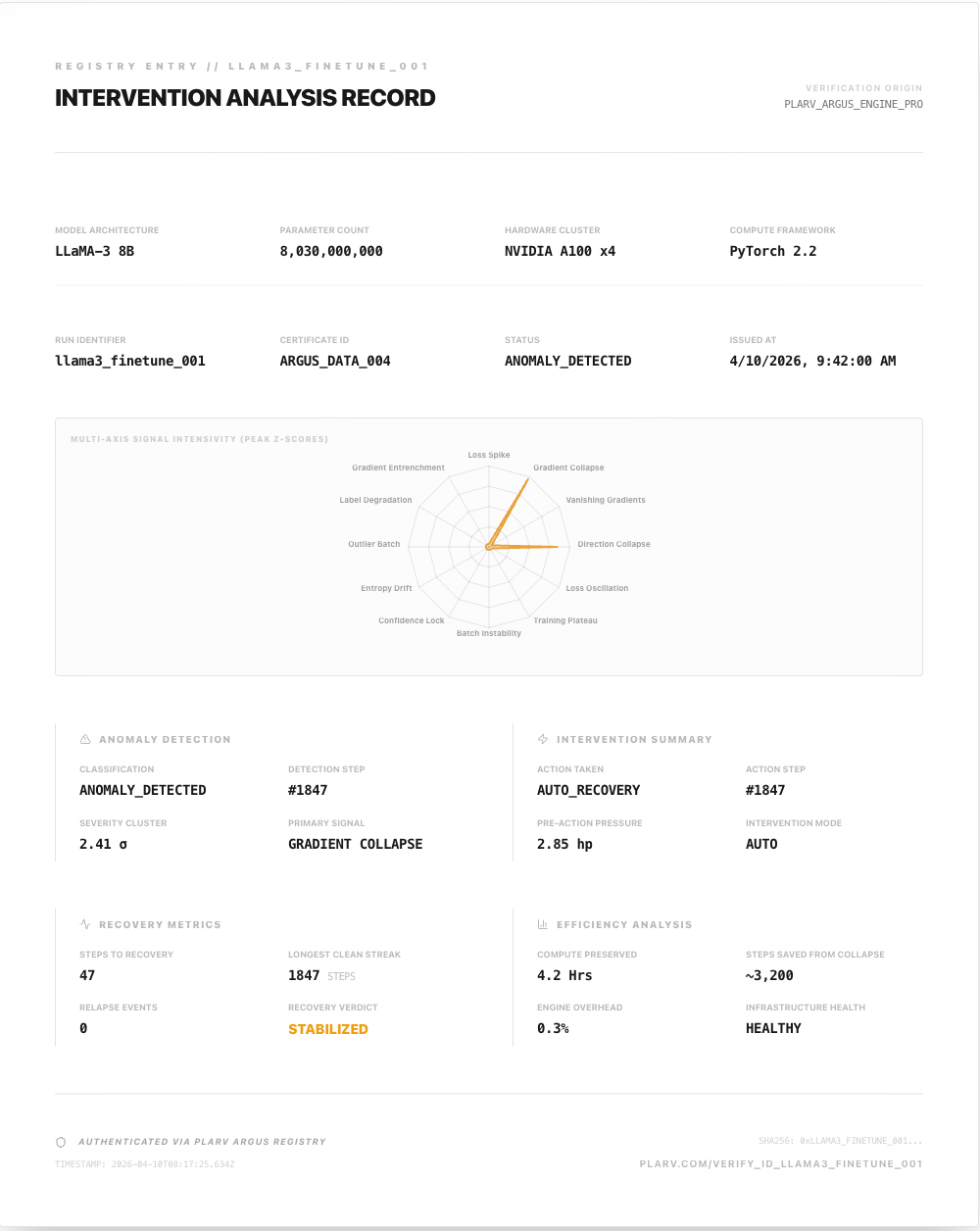Click the center point of the radar chart

point(488,547)
